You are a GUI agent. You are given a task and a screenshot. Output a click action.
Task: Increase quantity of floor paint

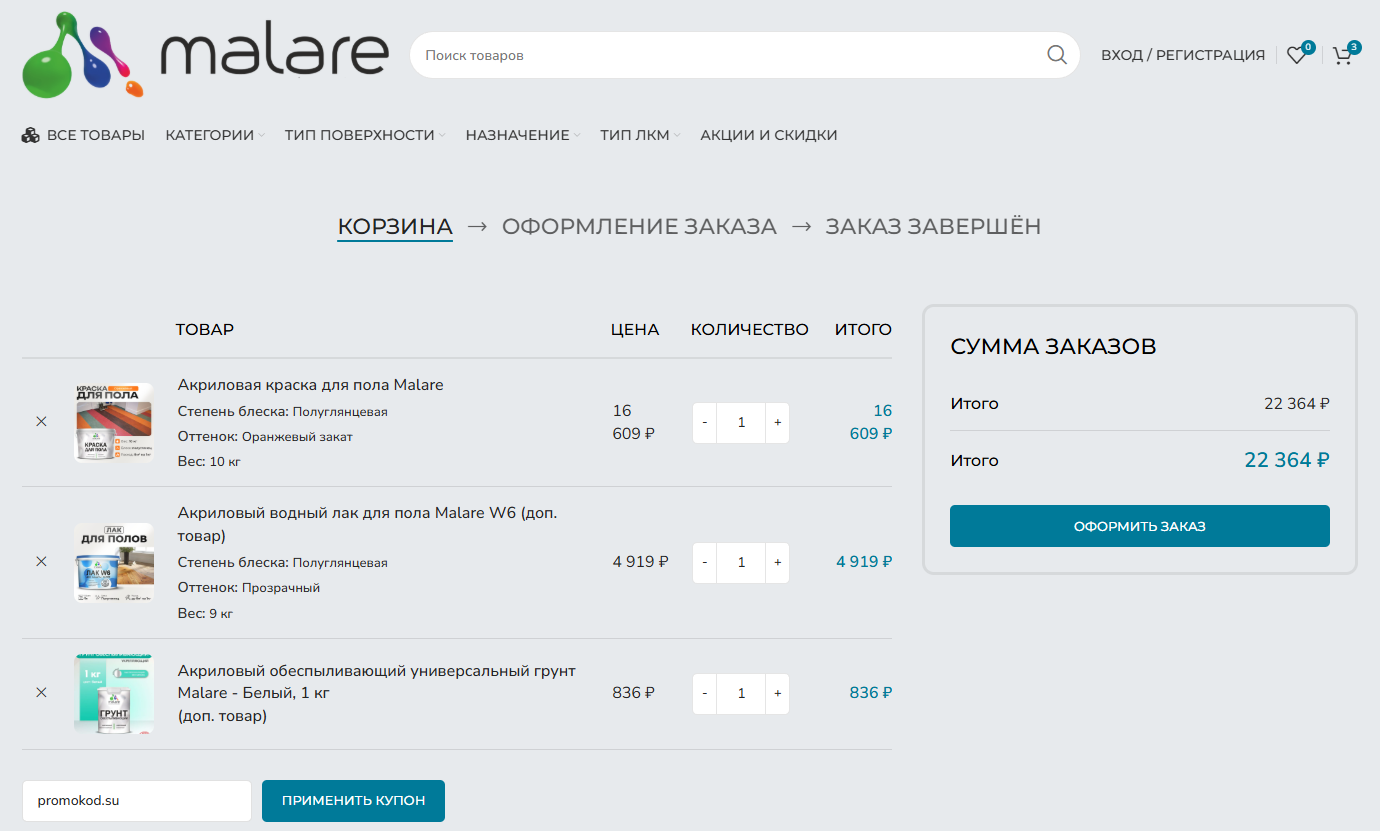pos(777,423)
